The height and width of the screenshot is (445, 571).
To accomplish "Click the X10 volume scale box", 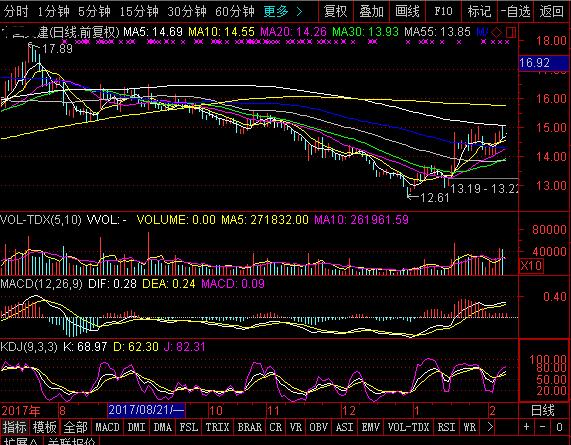I will click(531, 265).
